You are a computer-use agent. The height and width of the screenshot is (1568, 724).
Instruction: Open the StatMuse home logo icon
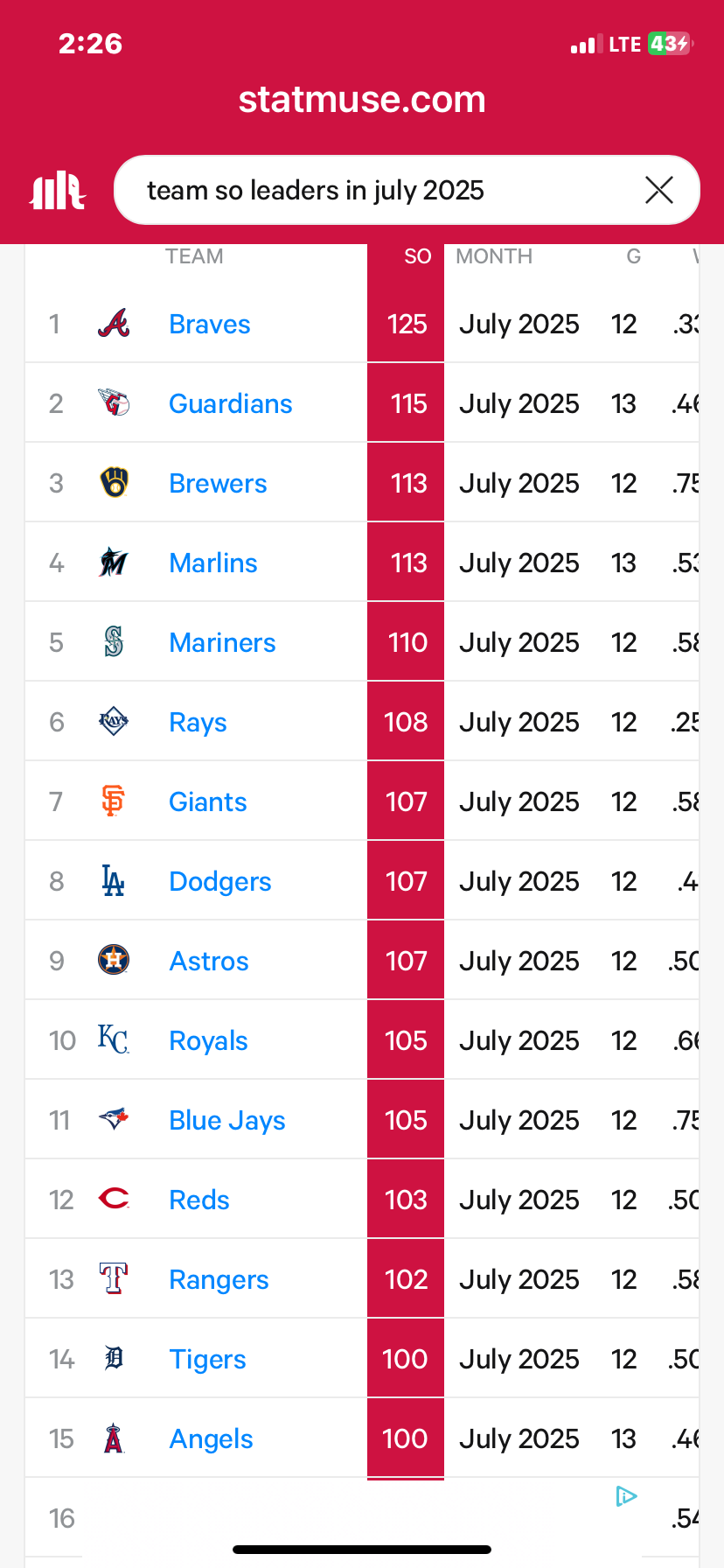tap(57, 190)
